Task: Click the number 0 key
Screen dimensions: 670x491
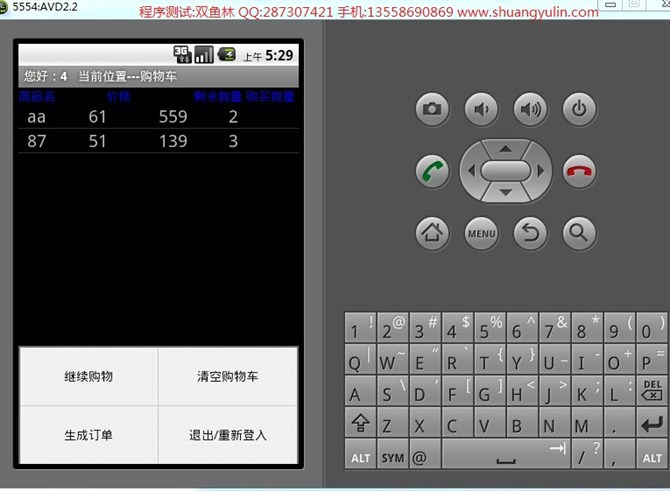Action: pos(652,327)
